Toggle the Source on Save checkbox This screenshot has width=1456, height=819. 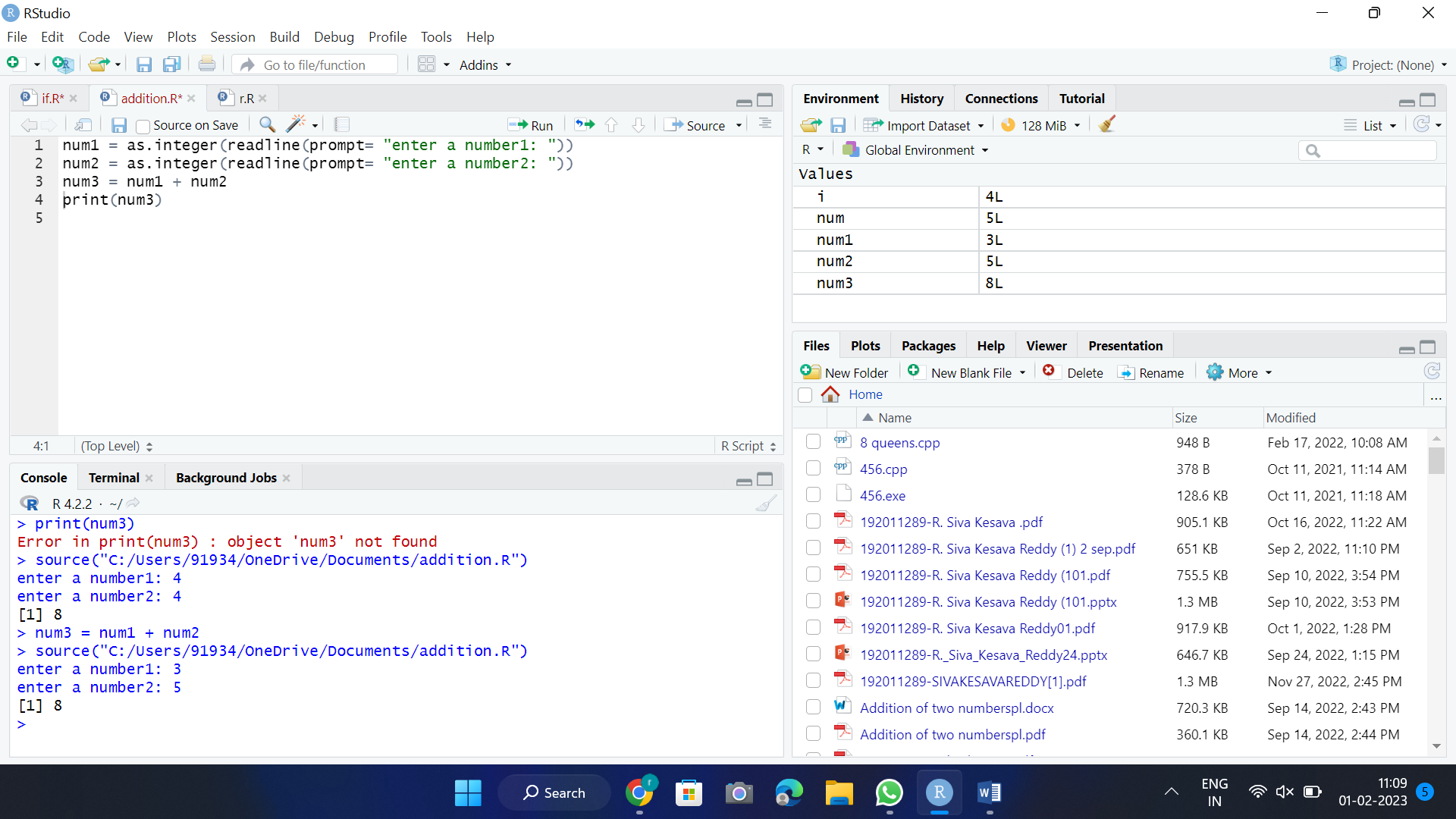(x=143, y=126)
